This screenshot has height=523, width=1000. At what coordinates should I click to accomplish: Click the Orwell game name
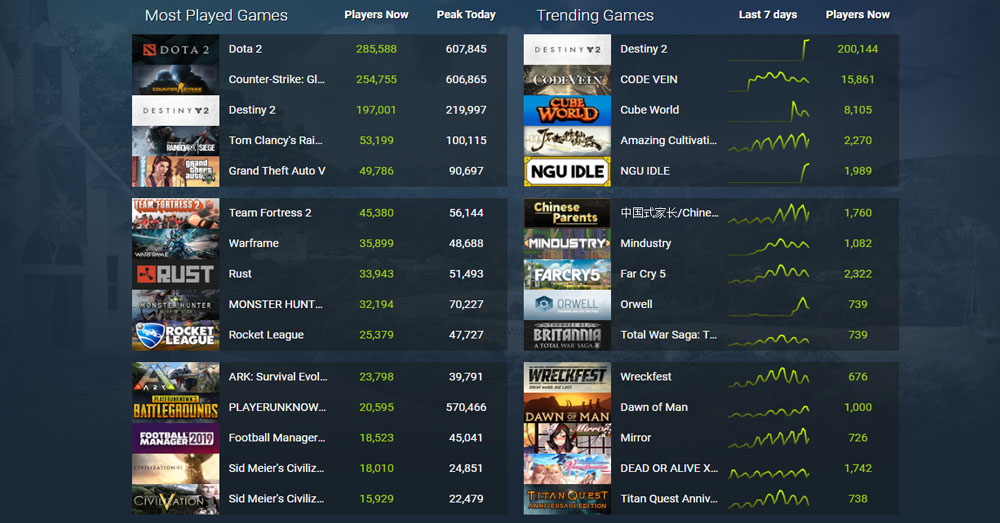(x=636, y=305)
